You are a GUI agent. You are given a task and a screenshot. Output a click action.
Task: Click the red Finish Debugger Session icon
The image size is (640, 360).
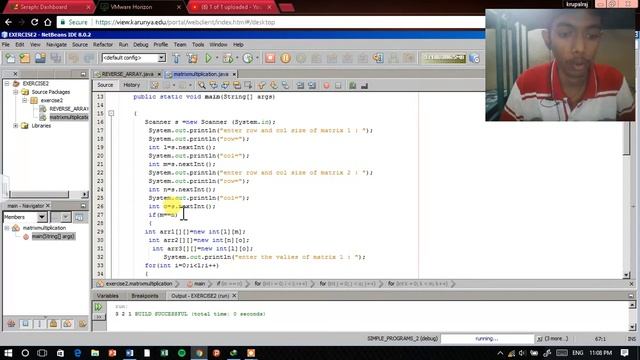pos(270,58)
